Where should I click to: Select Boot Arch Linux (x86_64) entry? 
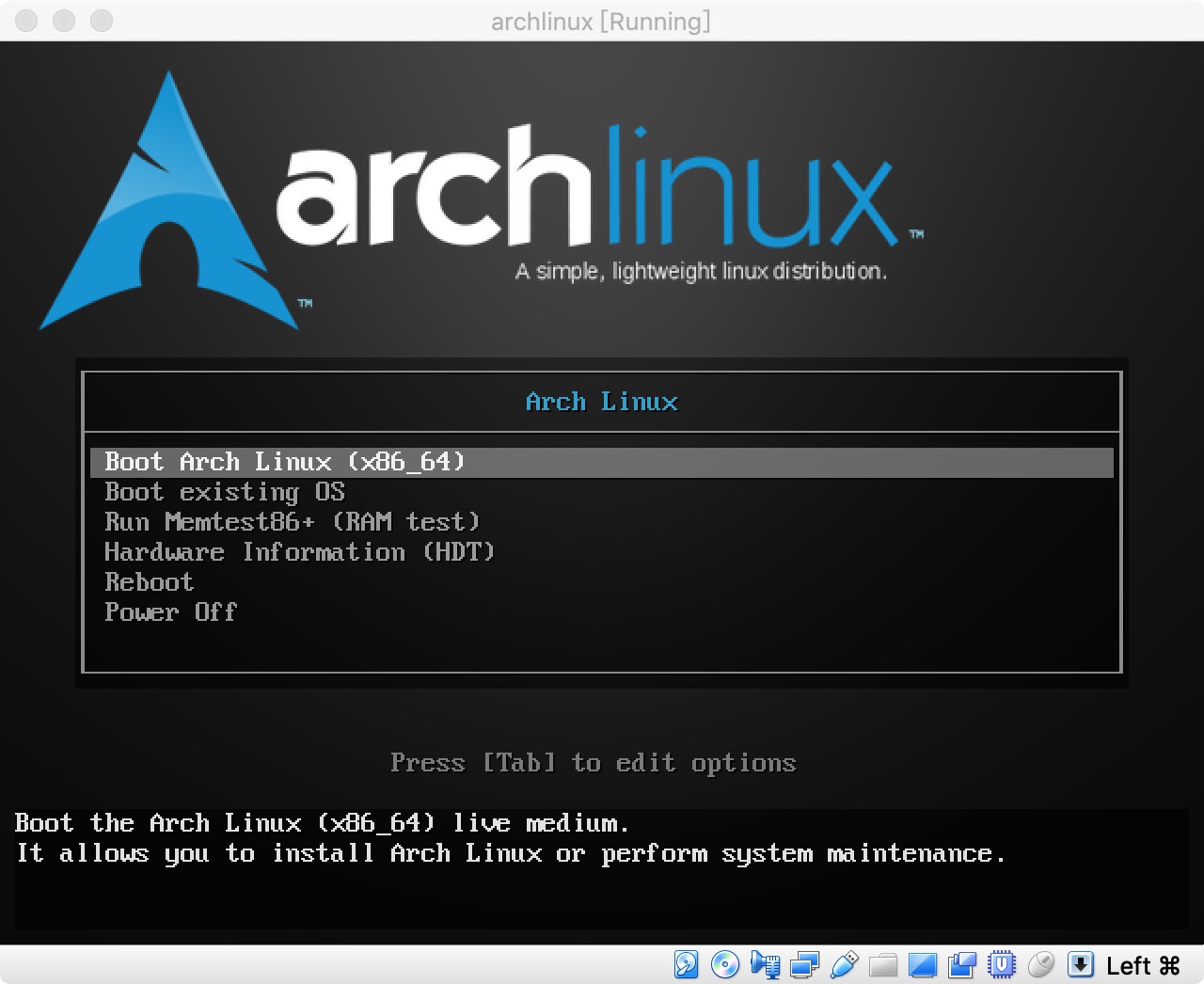(x=602, y=462)
